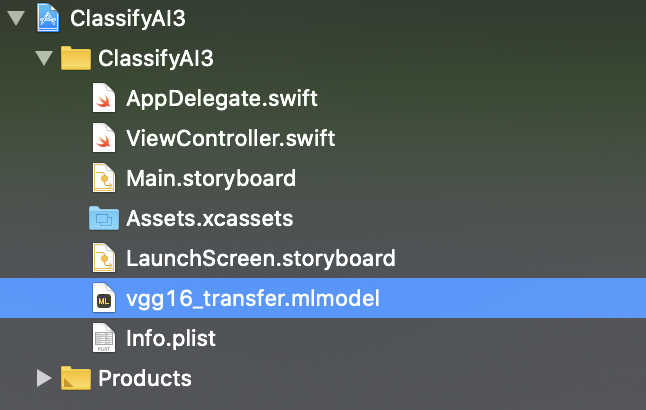Select Assets.xcassets asset catalog
The width and height of the screenshot is (646, 410).
(x=209, y=218)
